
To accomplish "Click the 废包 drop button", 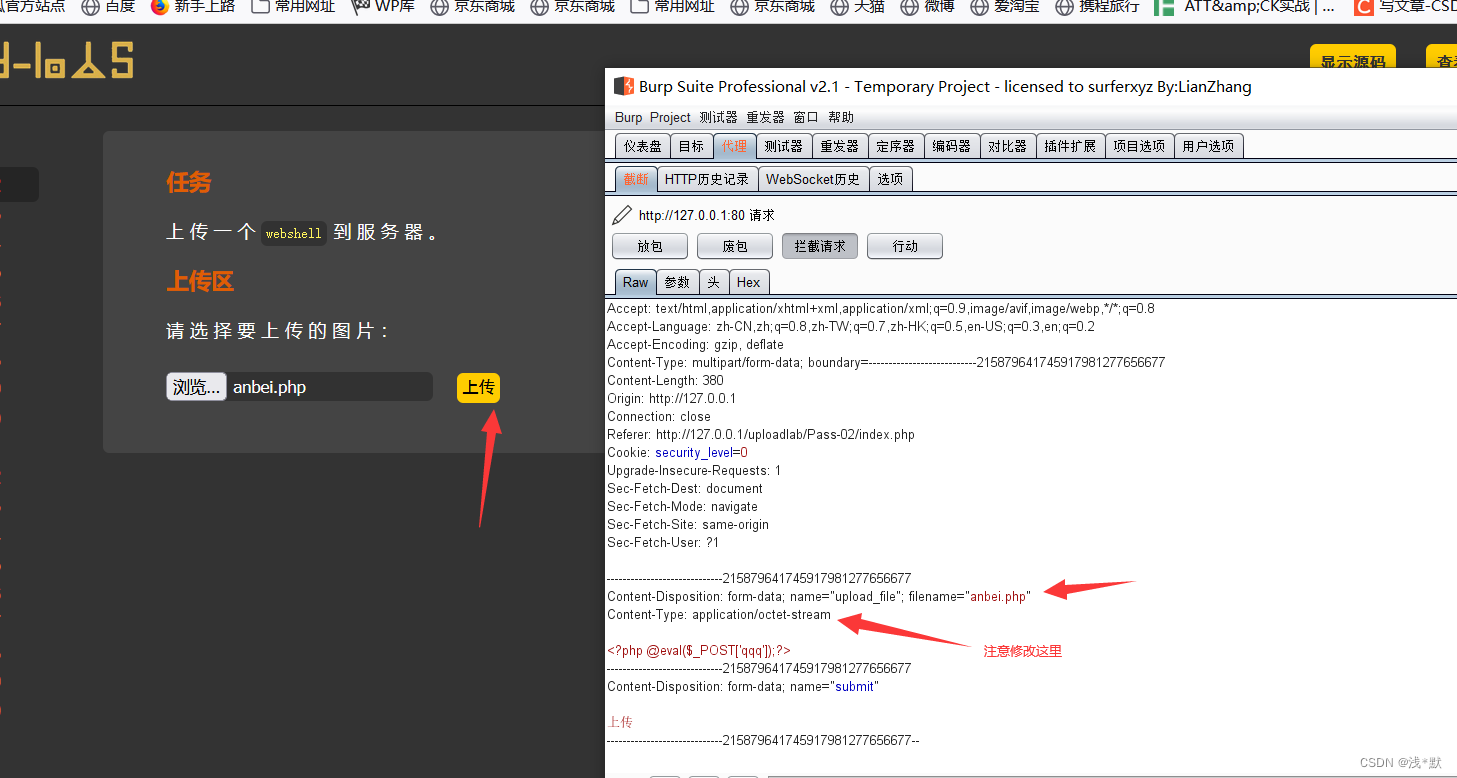I will pyautogui.click(x=735, y=246).
